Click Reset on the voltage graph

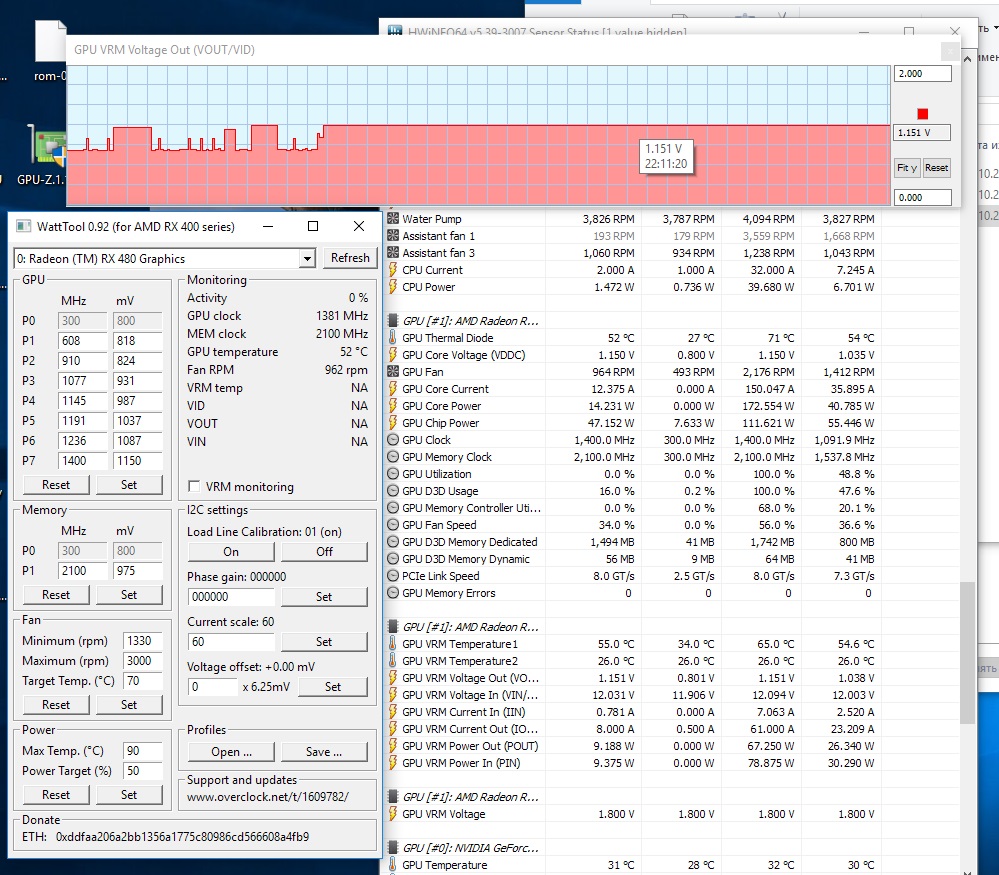[937, 168]
